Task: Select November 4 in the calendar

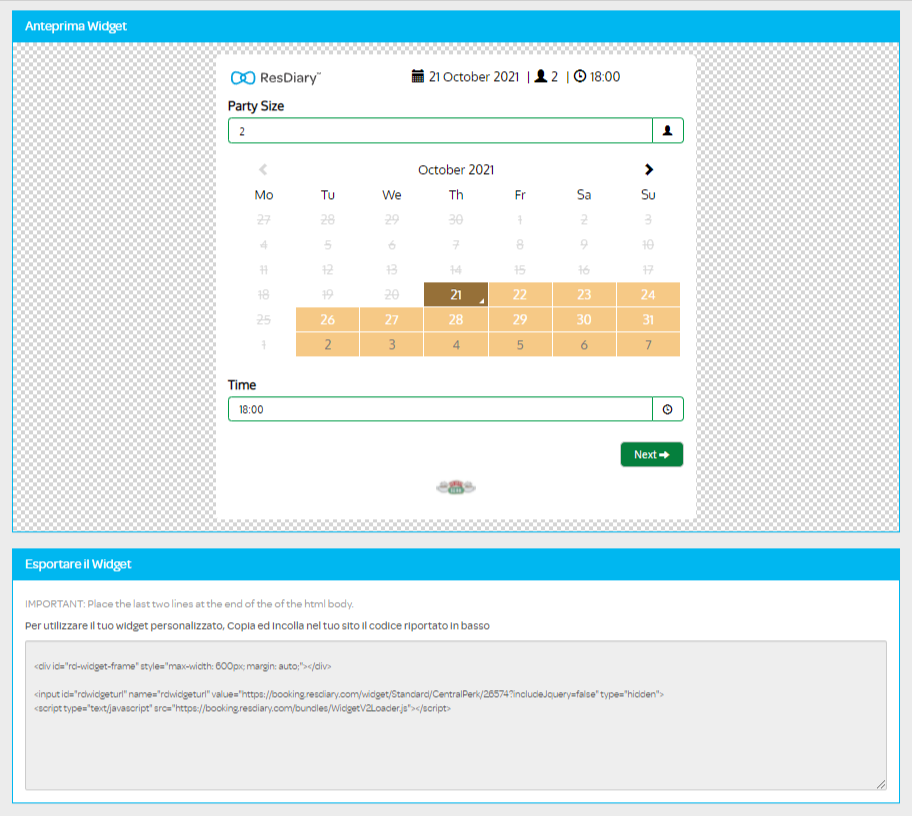Action: tap(456, 344)
